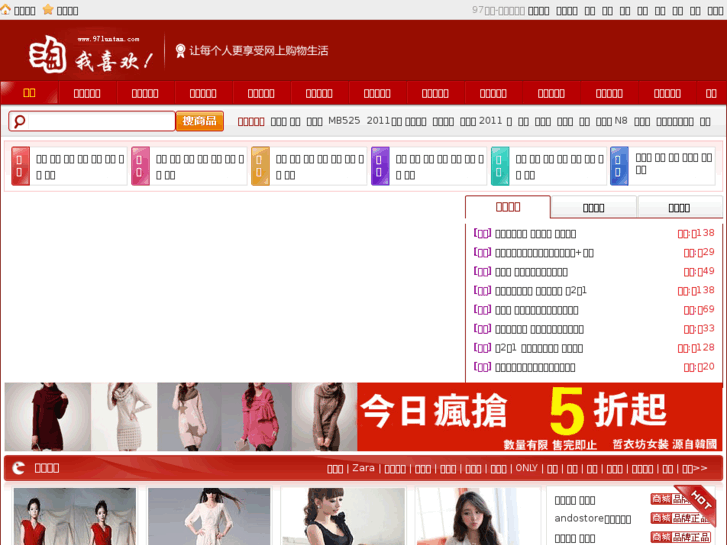Click the circular arrow icon on the red section header
The width and height of the screenshot is (727, 545).
(x=19, y=468)
